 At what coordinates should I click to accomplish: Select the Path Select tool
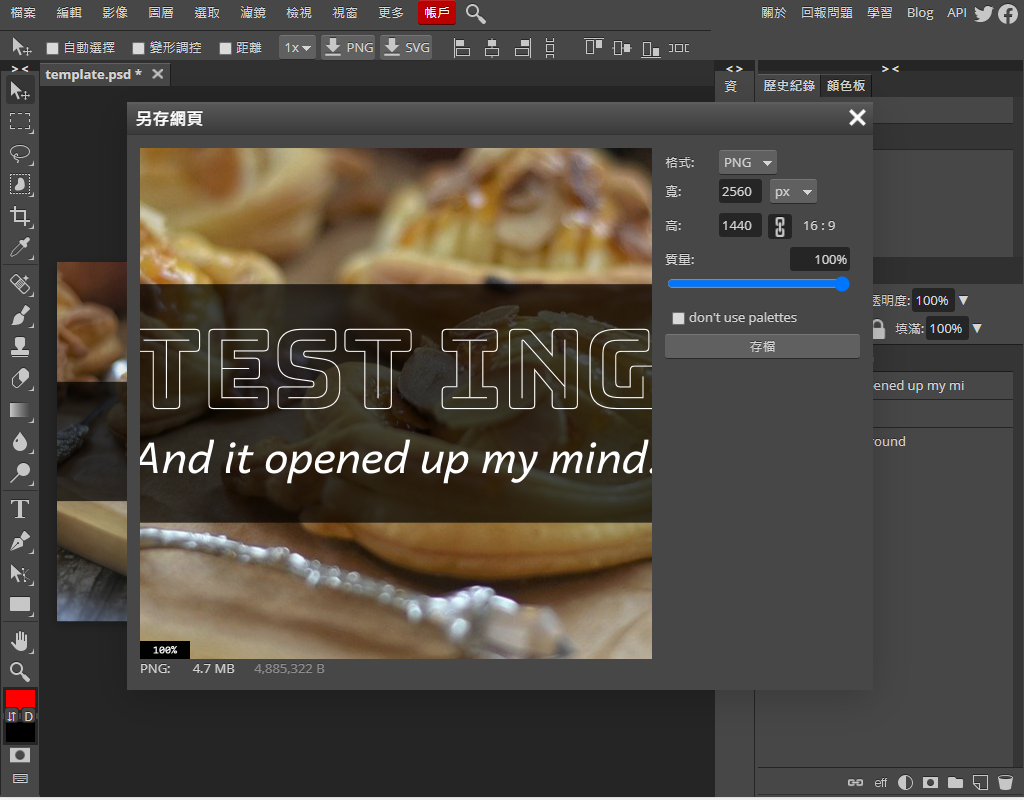pos(20,573)
